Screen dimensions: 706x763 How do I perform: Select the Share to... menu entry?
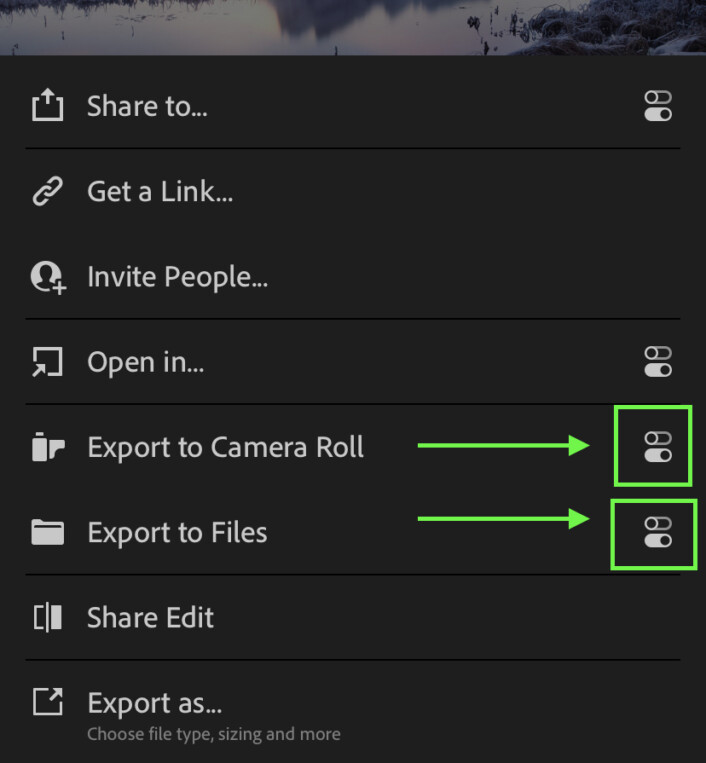tap(147, 106)
